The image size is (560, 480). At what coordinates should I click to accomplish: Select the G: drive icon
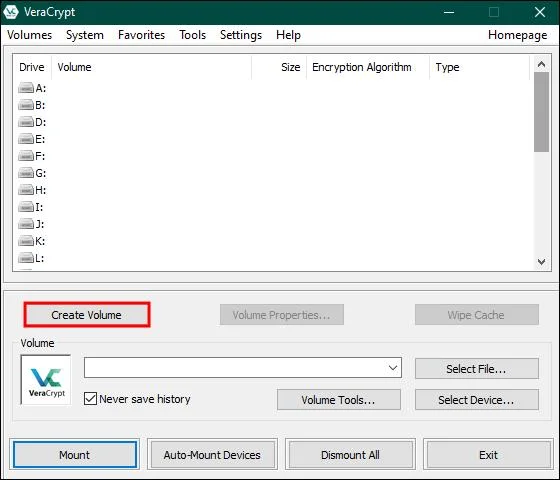point(26,173)
